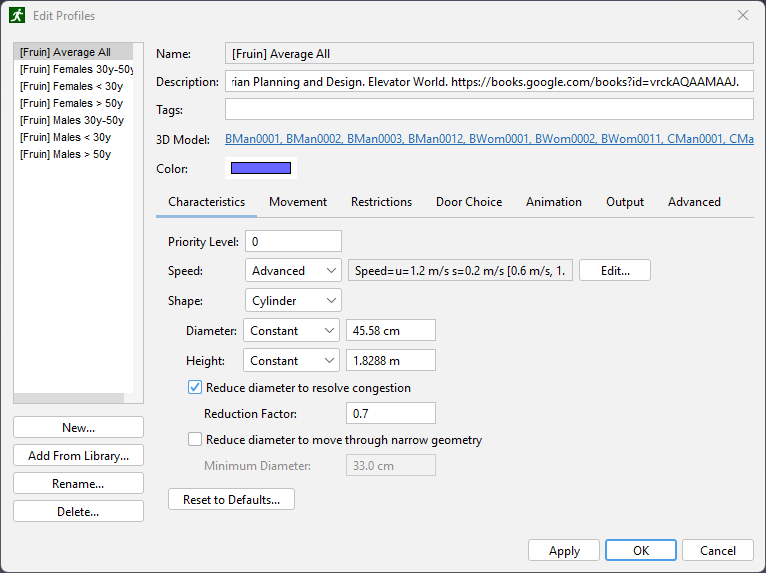766x573 pixels.
Task: Switch to the Movement tab
Action: click(298, 202)
